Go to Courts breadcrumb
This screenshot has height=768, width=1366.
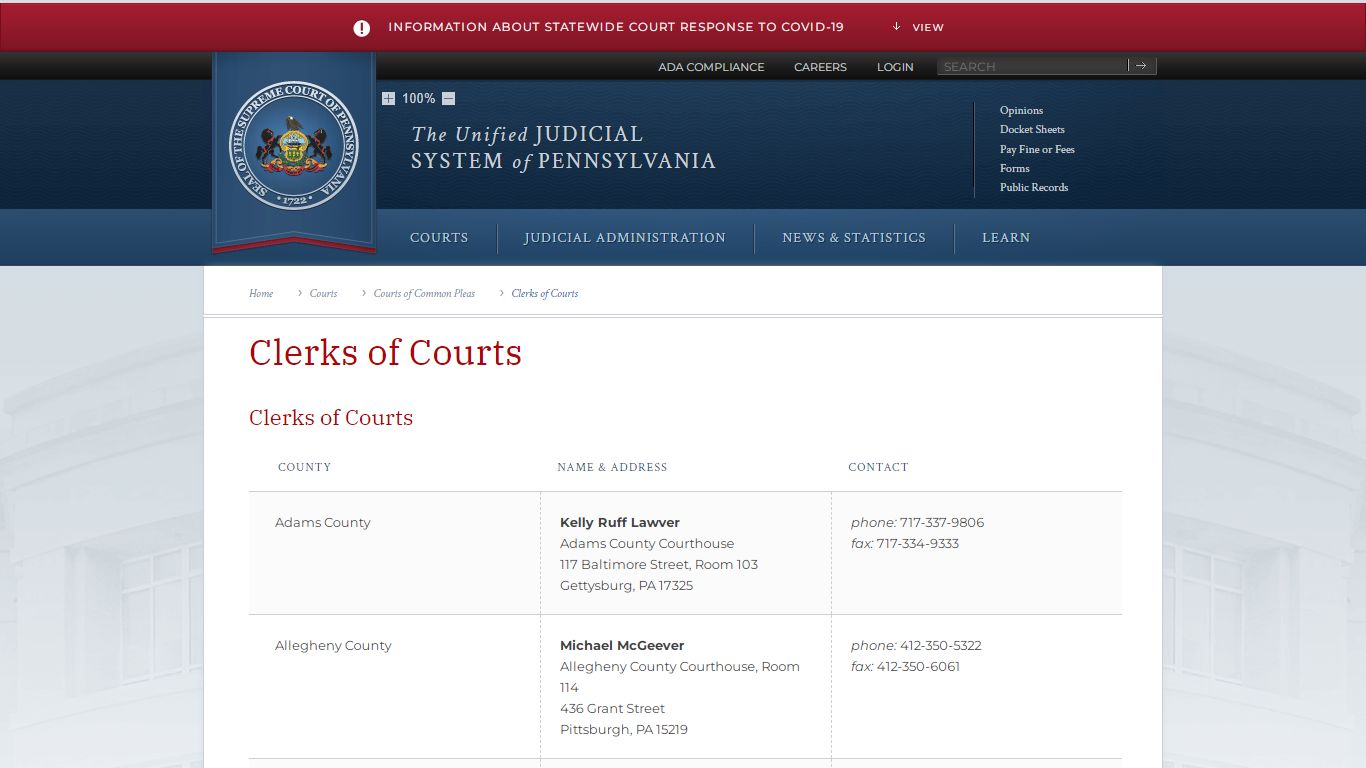click(x=323, y=293)
